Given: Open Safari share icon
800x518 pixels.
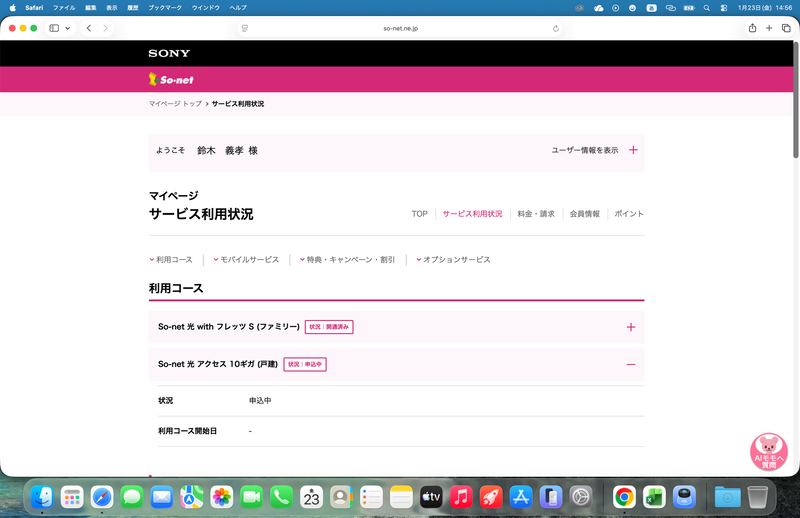Looking at the screenshot, I should coord(752,28).
